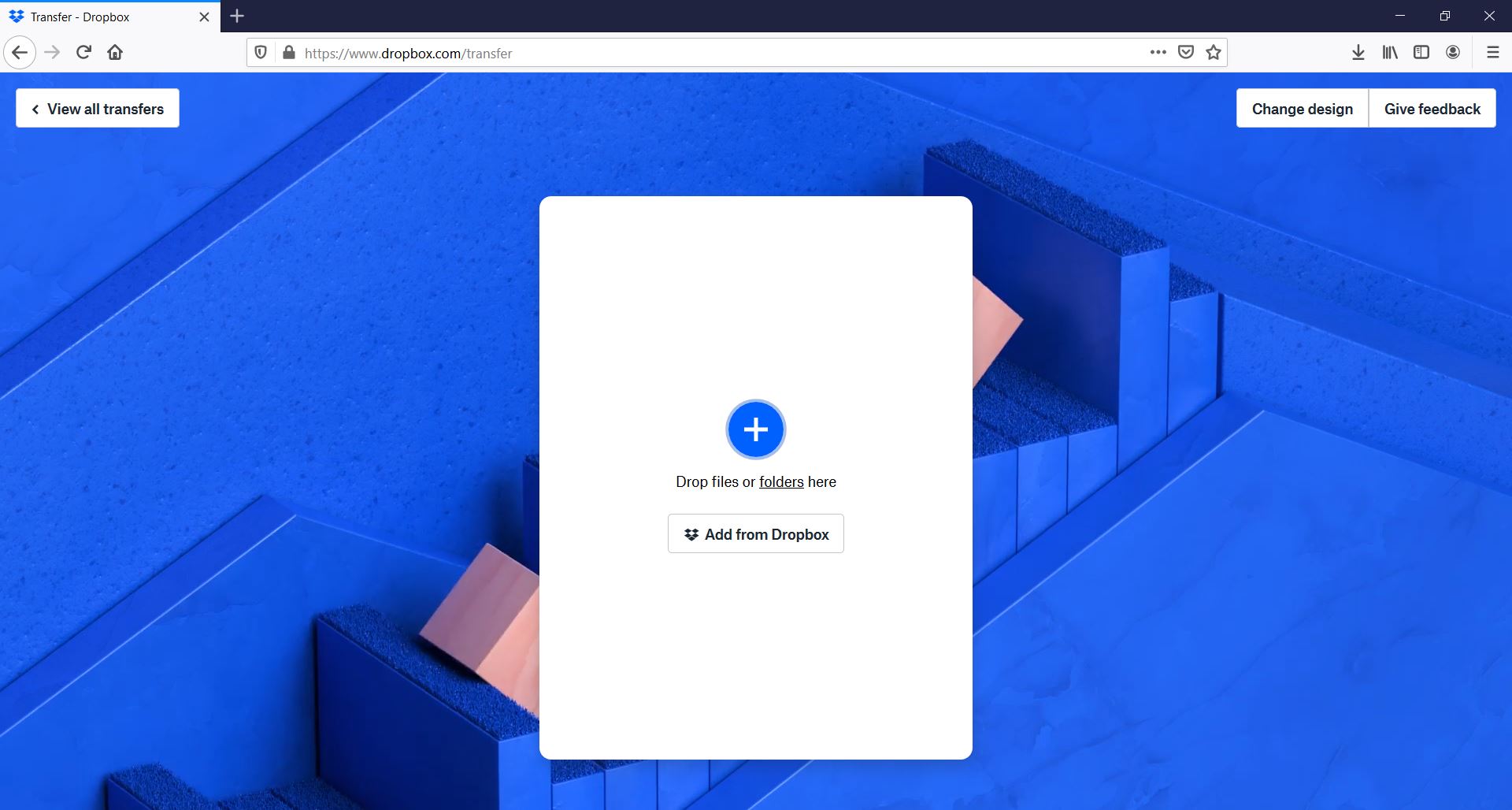Screen dimensions: 1512x810
Task: Toggle the browser sidebar
Action: point(1421,53)
